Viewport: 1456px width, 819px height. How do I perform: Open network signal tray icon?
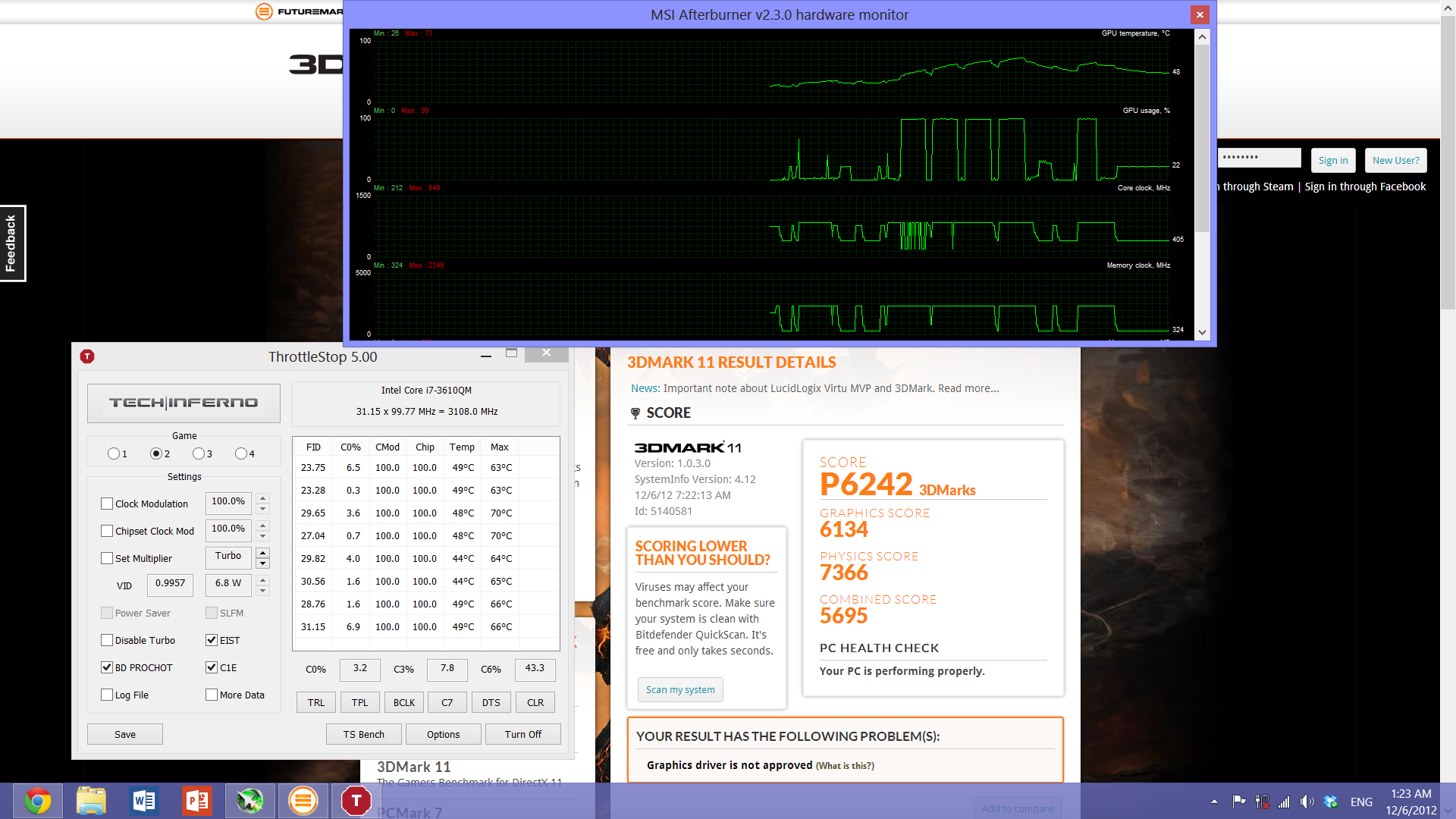pyautogui.click(x=1284, y=802)
